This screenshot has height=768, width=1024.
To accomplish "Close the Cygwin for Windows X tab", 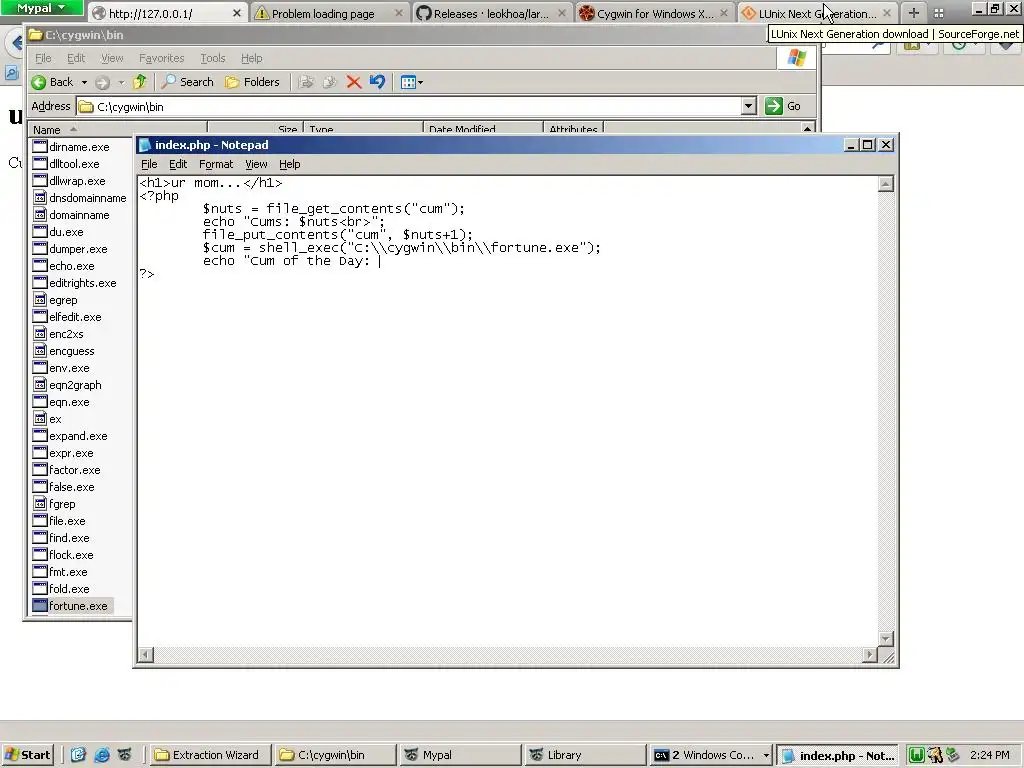I will click(x=724, y=13).
